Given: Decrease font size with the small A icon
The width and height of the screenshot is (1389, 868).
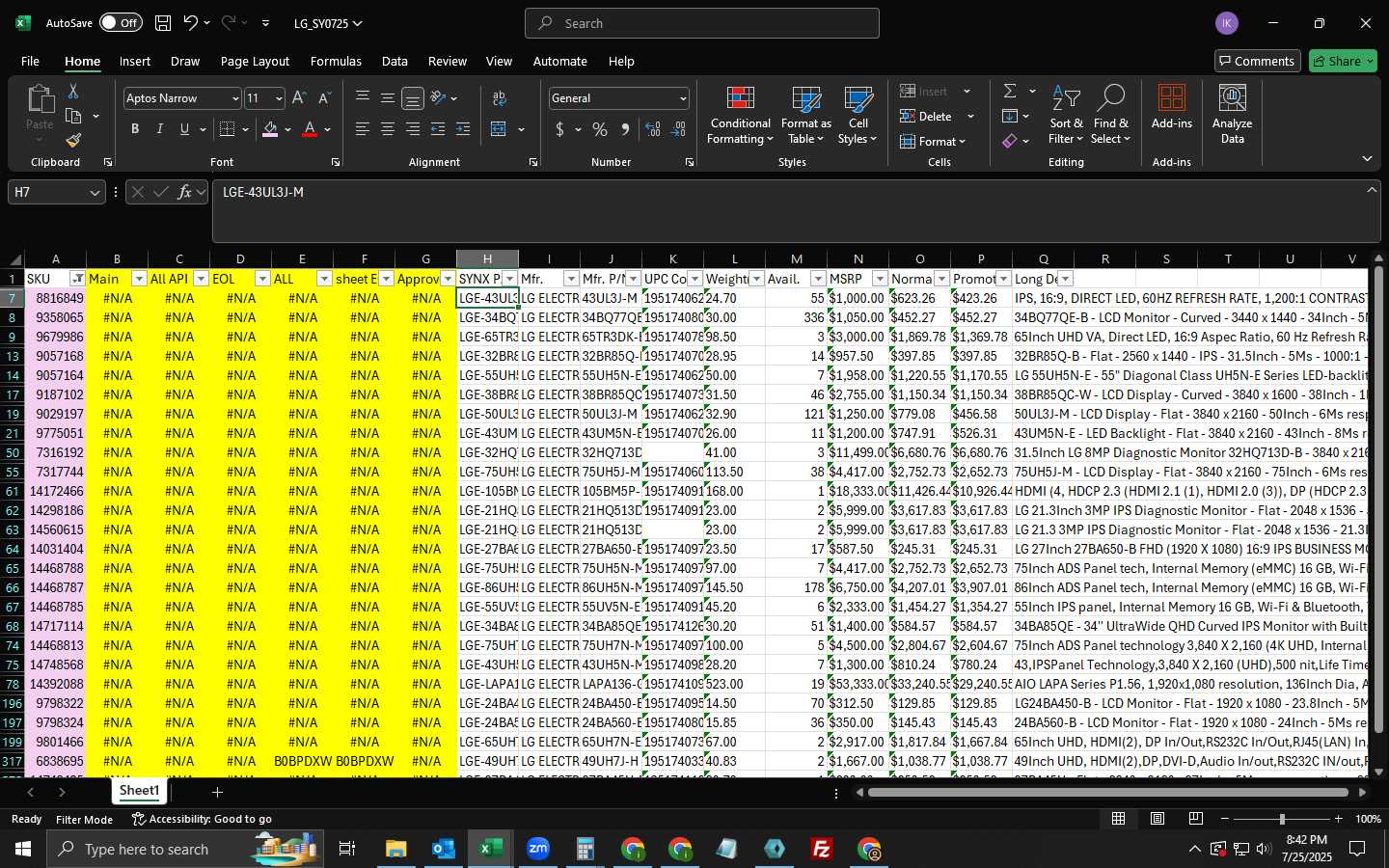Looking at the screenshot, I should pyautogui.click(x=324, y=98).
